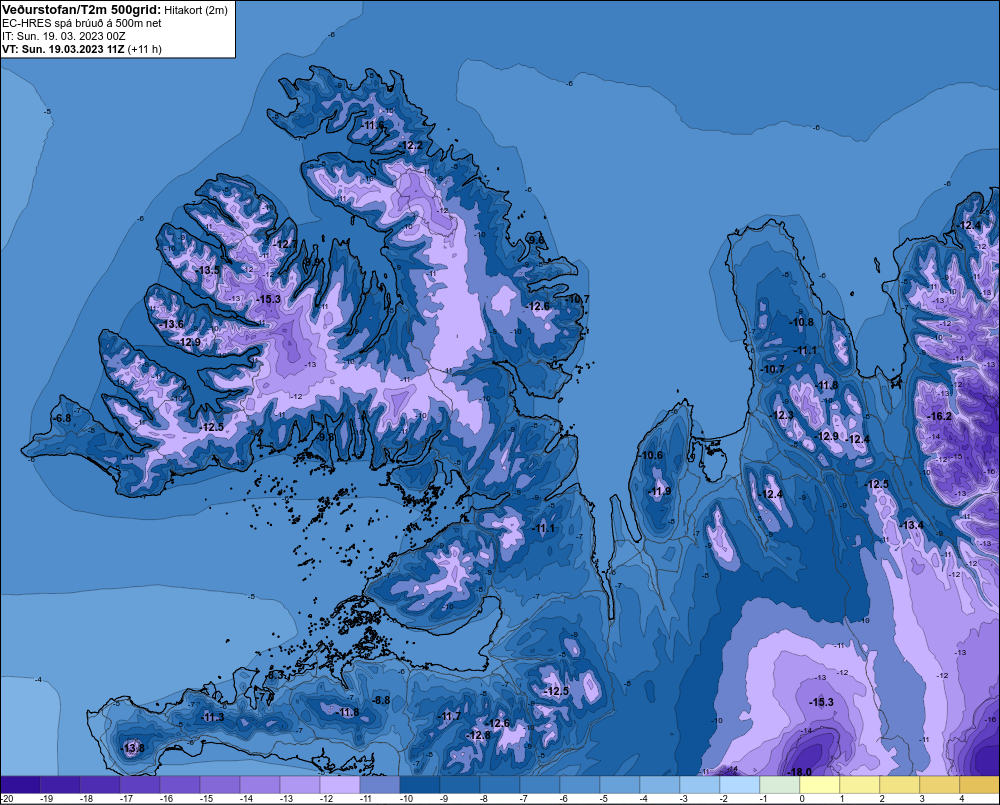The width and height of the screenshot is (1000, 805).
Task: Click the yellow legend swatch between 0 and 1
Action: pyautogui.click(x=820, y=785)
